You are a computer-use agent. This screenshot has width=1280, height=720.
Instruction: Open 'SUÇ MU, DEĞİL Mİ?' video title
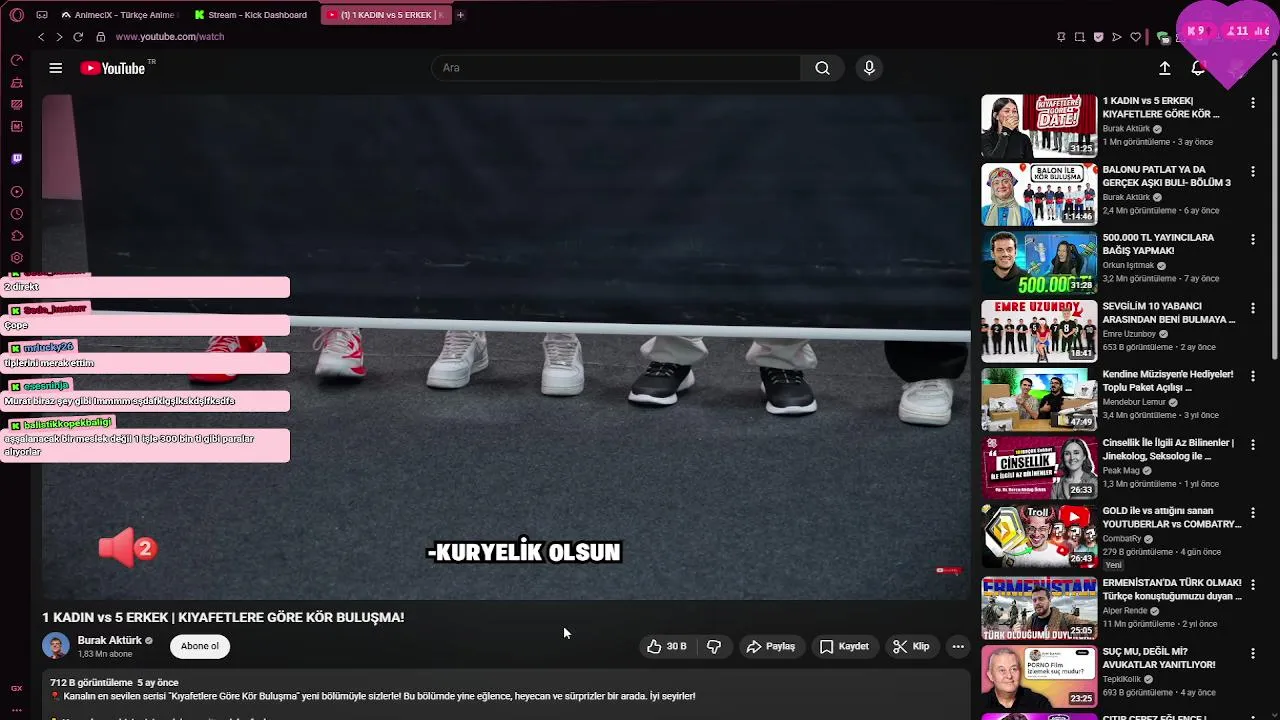point(1159,657)
